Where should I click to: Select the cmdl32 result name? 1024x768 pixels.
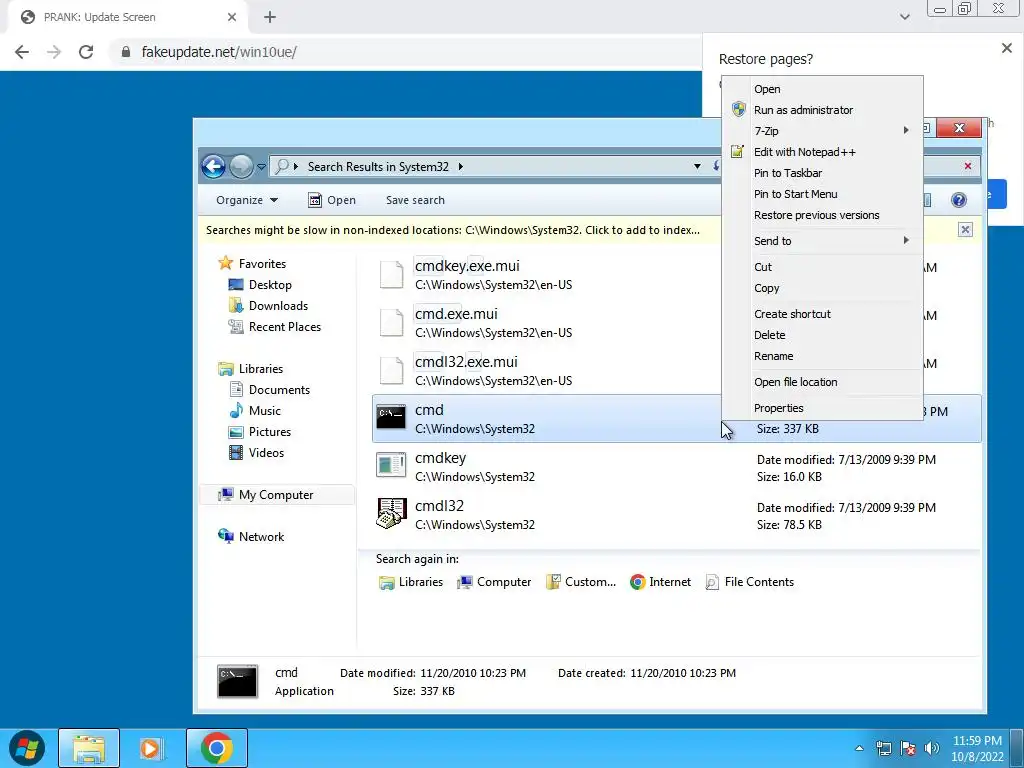pos(439,506)
